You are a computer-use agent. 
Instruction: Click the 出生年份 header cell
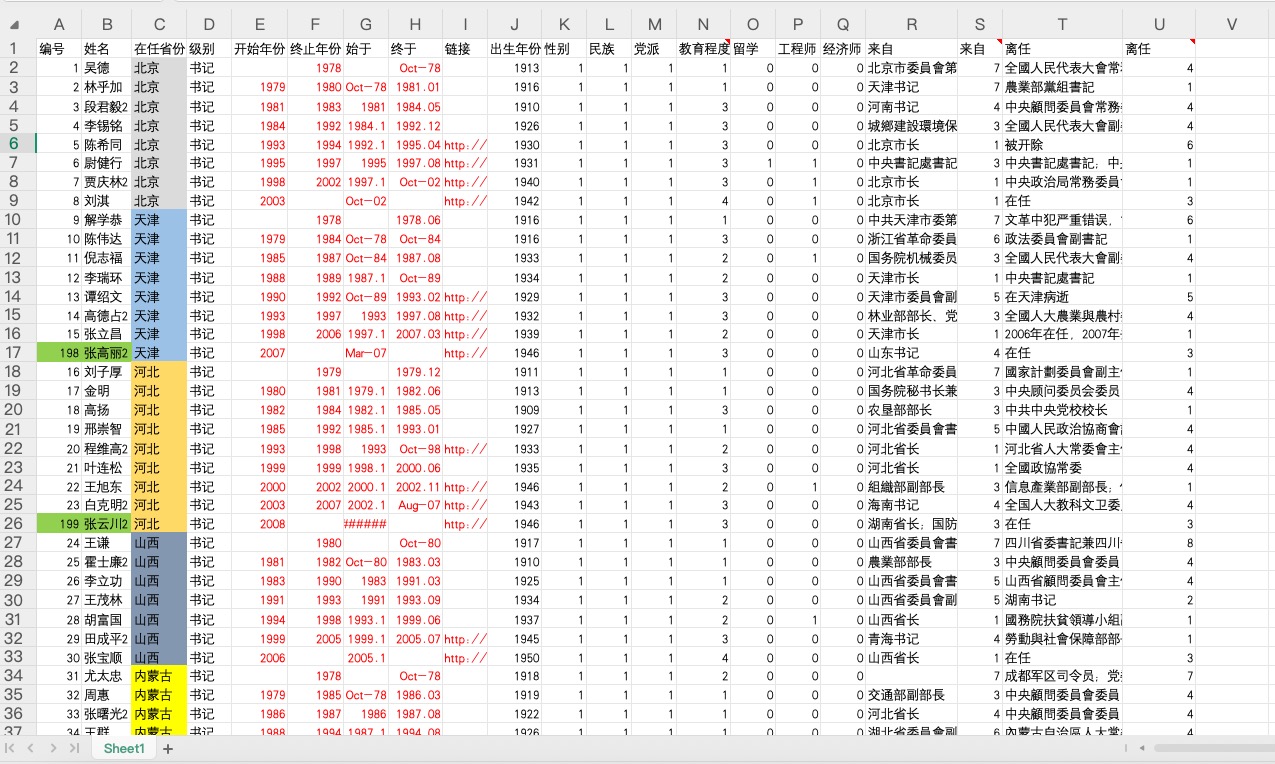(x=514, y=48)
